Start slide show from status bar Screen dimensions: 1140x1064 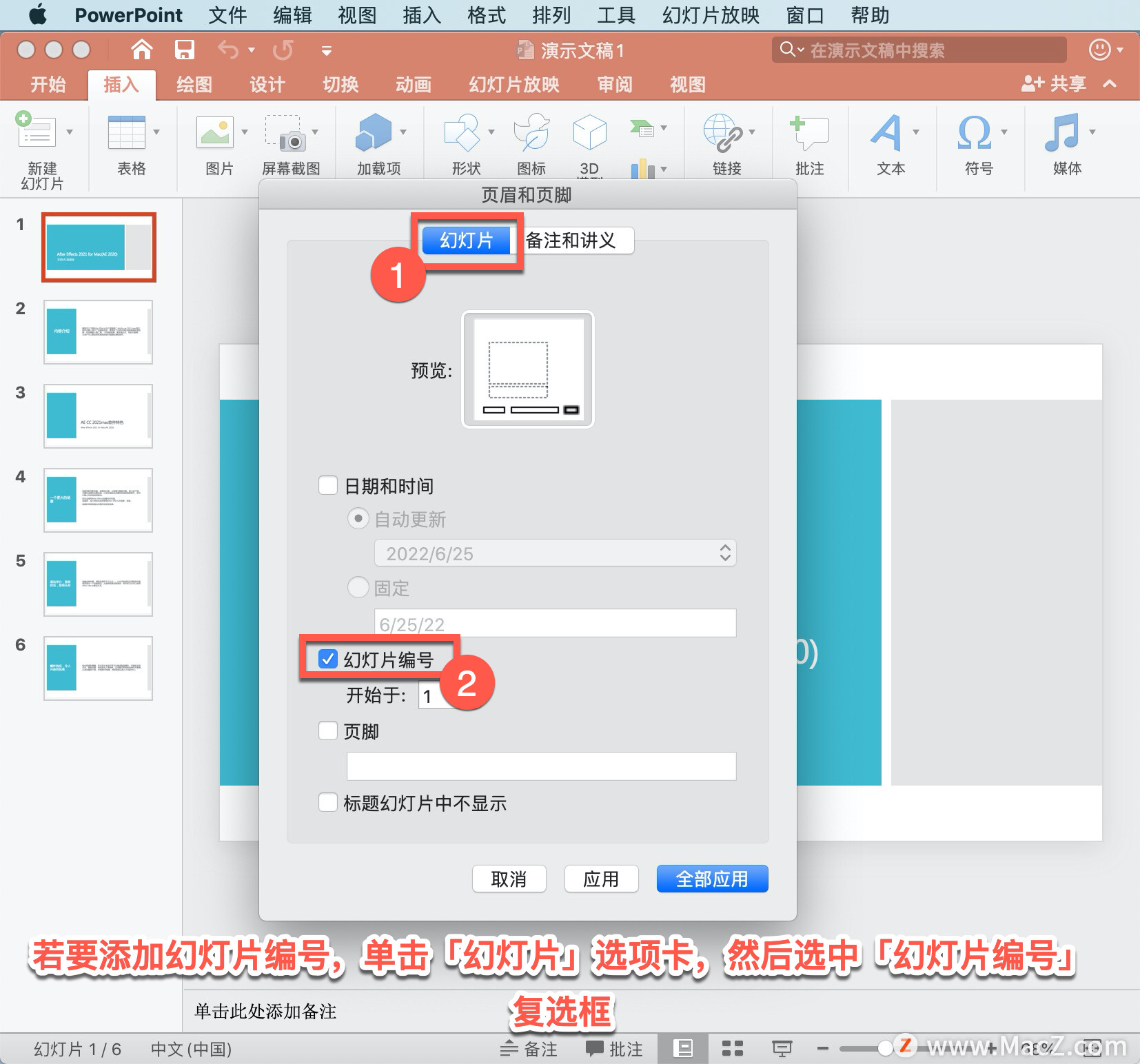[x=782, y=1049]
